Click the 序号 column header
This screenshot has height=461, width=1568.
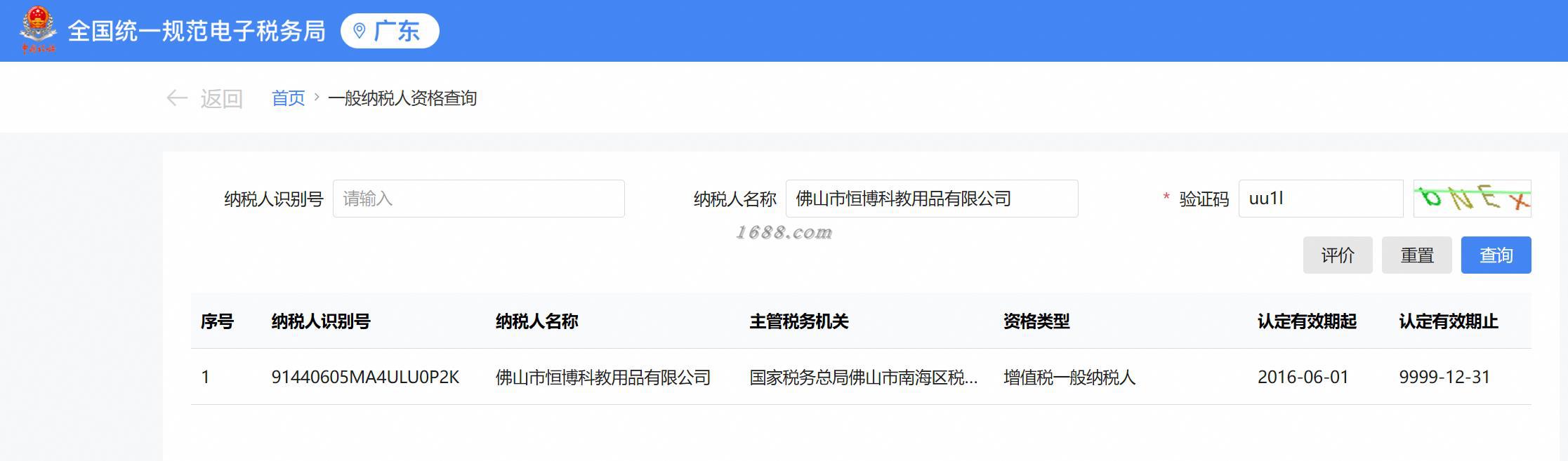click(x=217, y=321)
